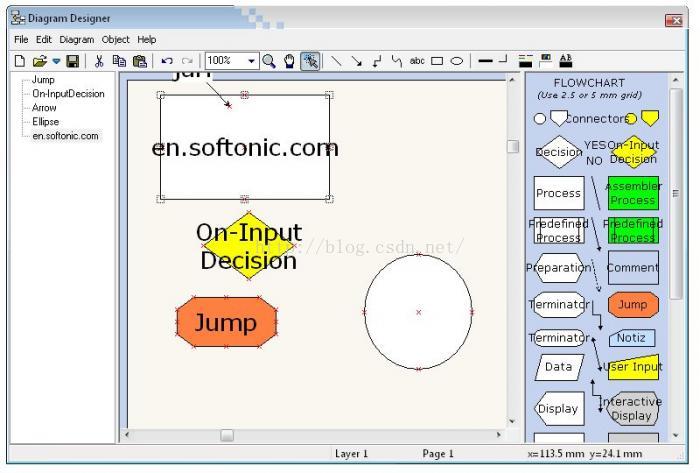Pick the orange Jump template in the palette

click(633, 305)
